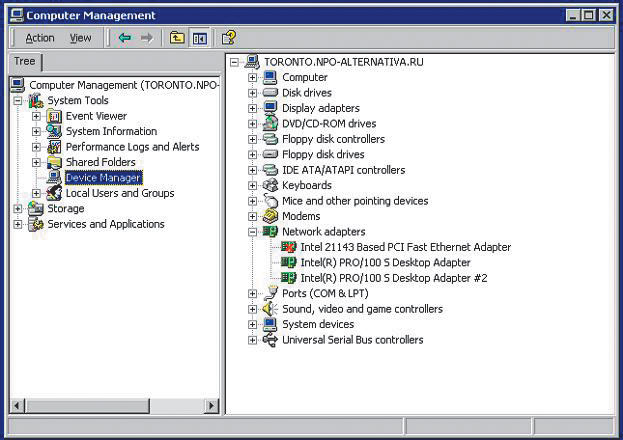This screenshot has height=440, width=623.
Task: Expand the Disk drives node
Action: [253, 93]
